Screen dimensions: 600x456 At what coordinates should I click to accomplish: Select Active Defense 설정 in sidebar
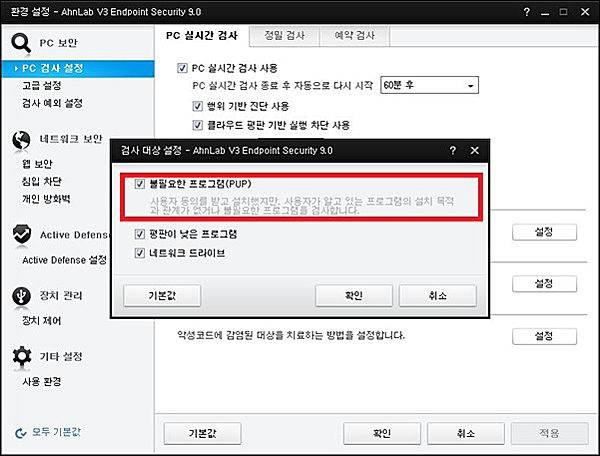tap(64, 260)
